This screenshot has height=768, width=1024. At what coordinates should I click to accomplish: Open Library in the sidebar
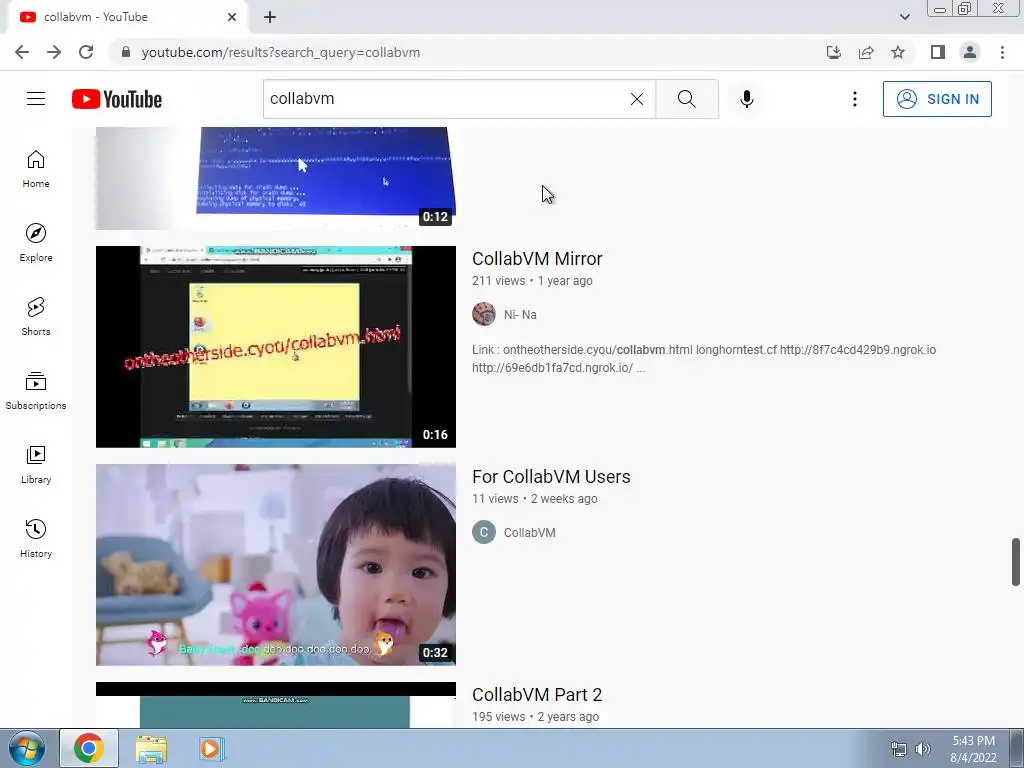[x=36, y=464]
